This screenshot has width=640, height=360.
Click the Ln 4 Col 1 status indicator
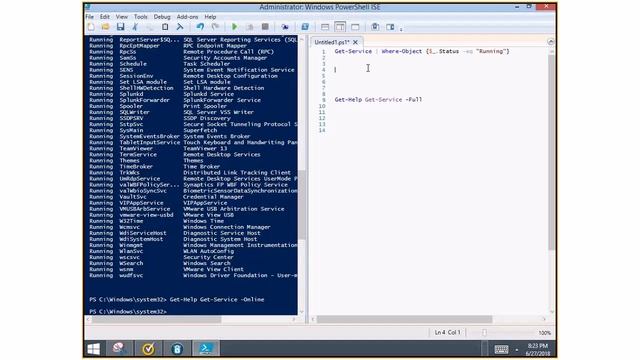[x=447, y=333]
